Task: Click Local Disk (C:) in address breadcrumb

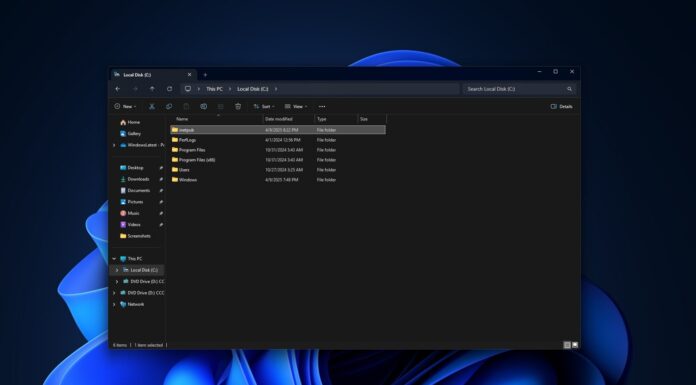Action: tap(253, 89)
